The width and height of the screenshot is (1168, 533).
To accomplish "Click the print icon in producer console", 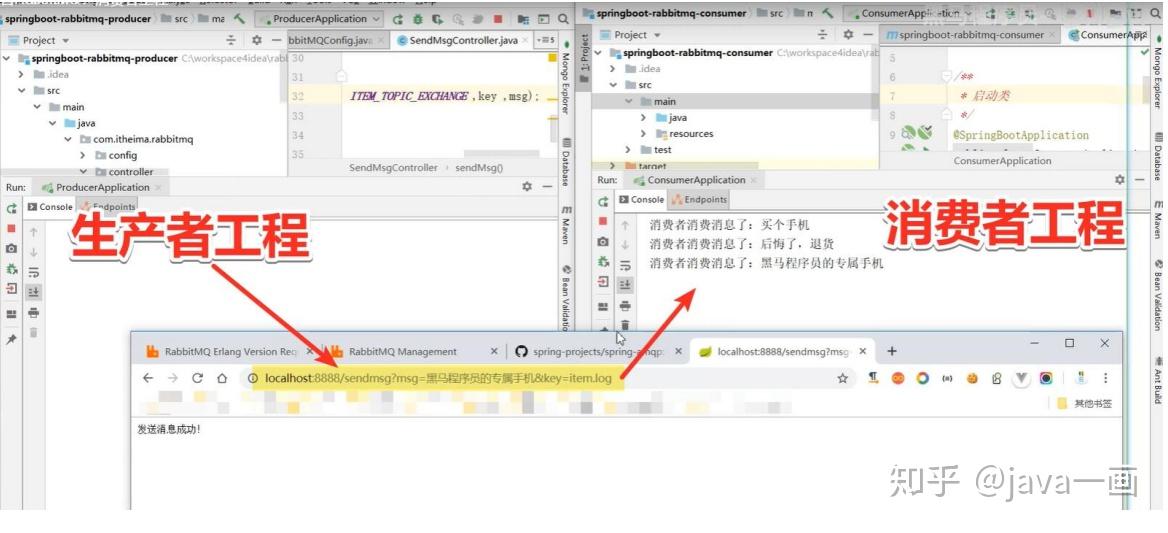I will tap(34, 313).
